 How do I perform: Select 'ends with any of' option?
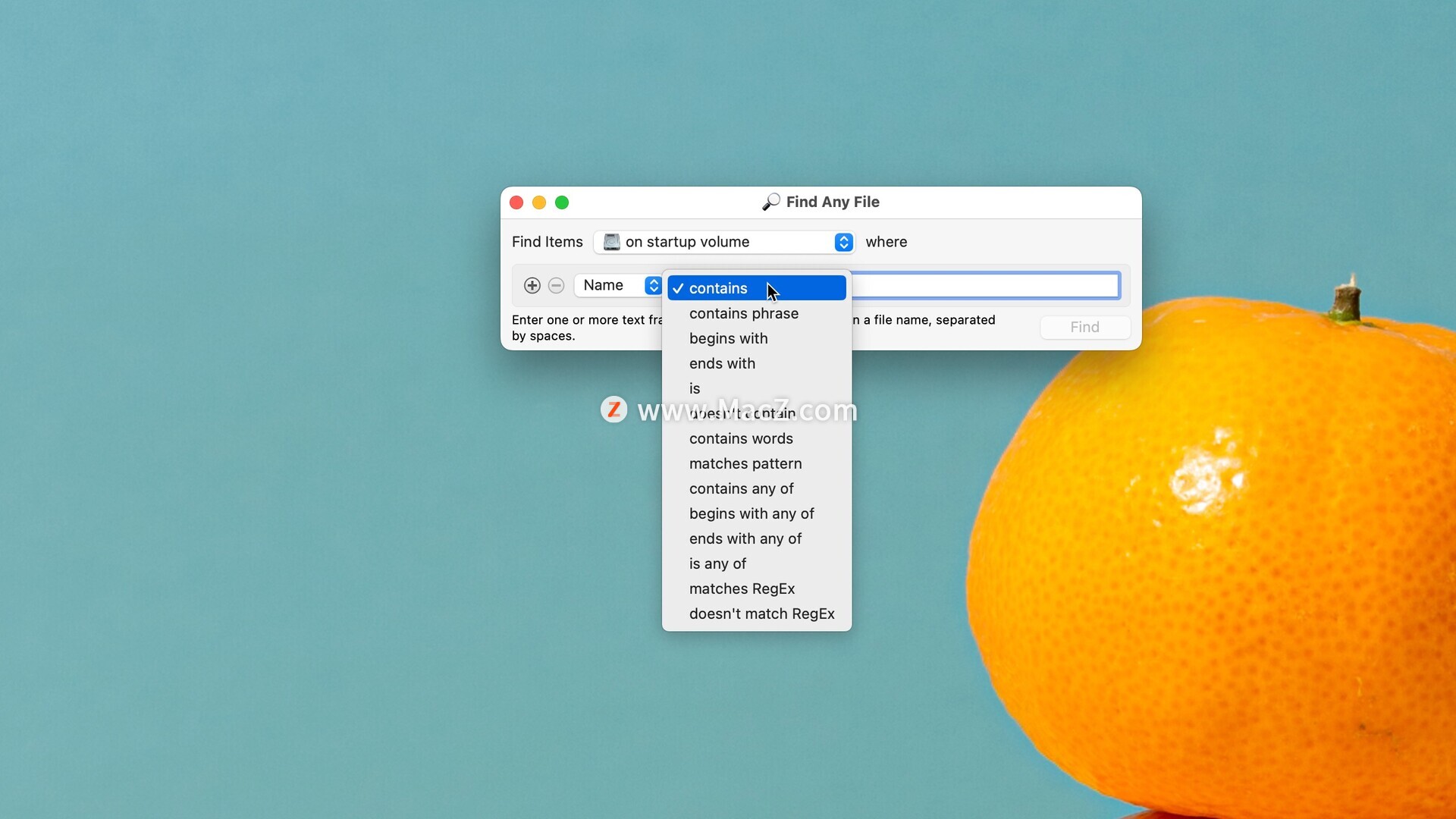[x=756, y=538]
